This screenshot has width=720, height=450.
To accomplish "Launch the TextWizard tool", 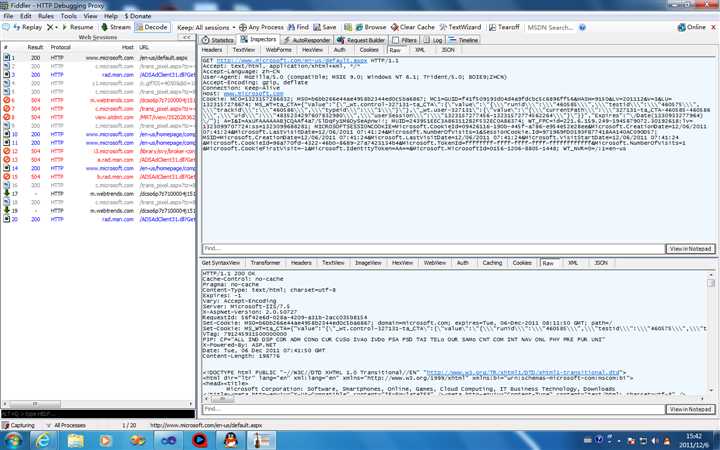I will tap(461, 28).
